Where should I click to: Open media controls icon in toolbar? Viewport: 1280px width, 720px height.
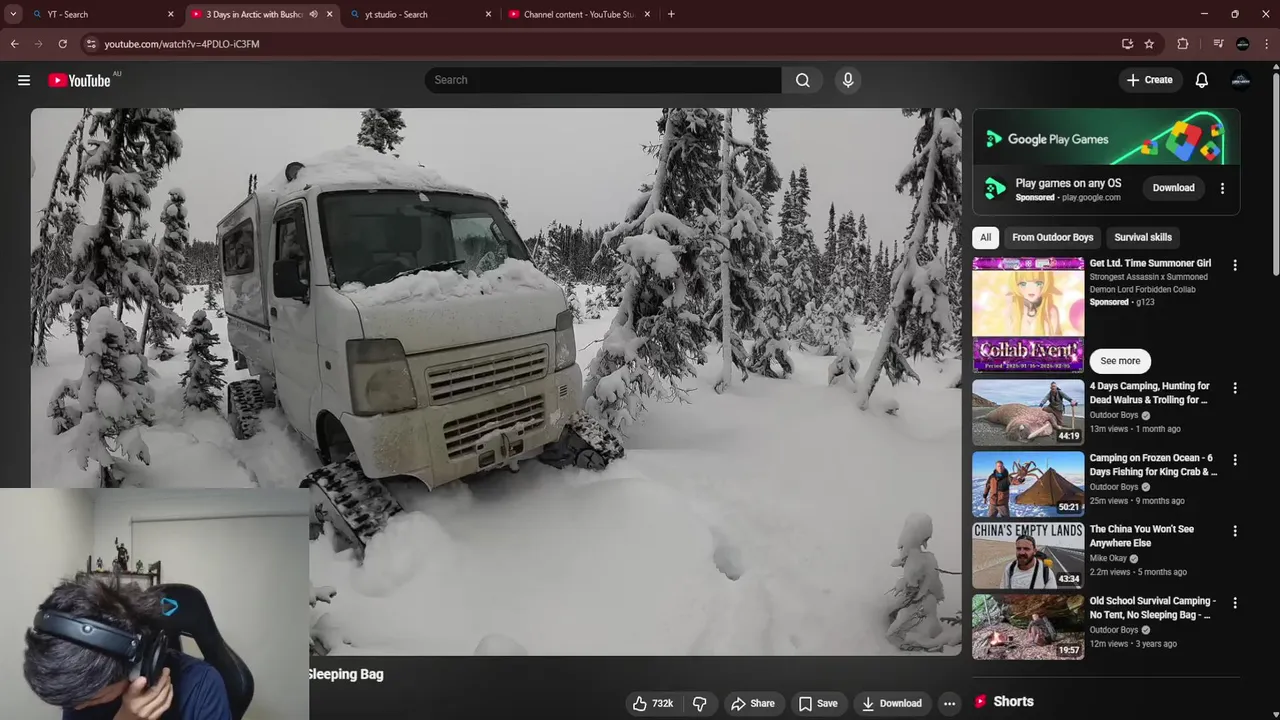tap(1218, 44)
